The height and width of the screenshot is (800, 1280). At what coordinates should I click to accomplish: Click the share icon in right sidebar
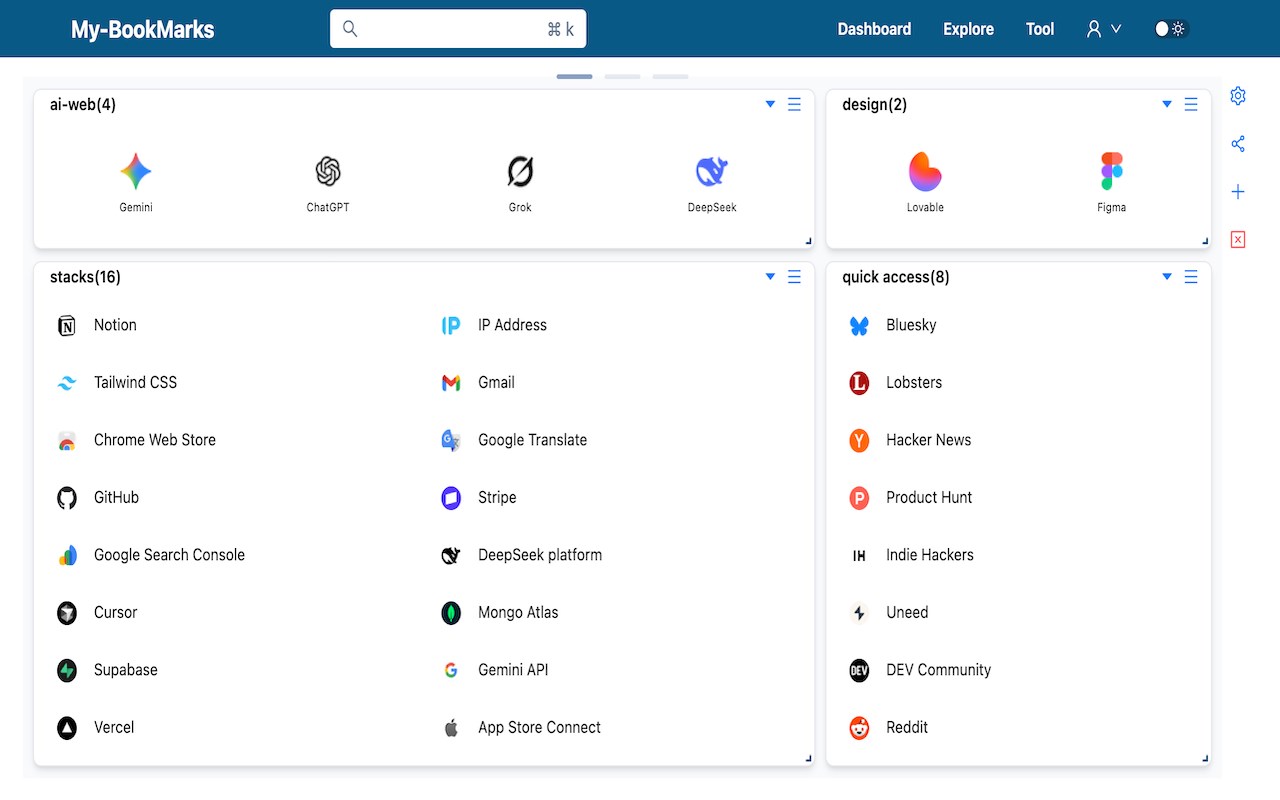coord(1238,144)
